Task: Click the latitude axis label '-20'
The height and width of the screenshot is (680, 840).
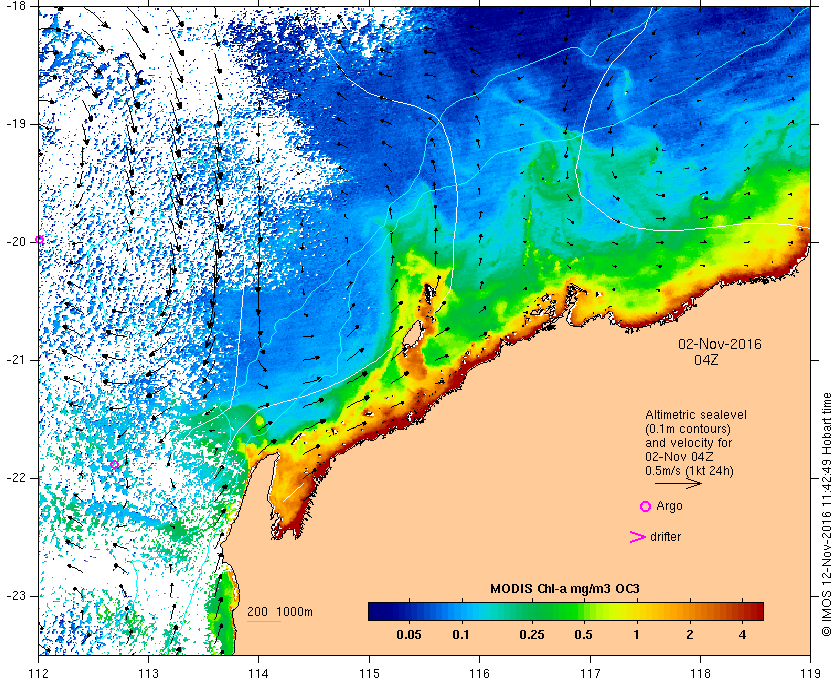Action: [x=15, y=242]
